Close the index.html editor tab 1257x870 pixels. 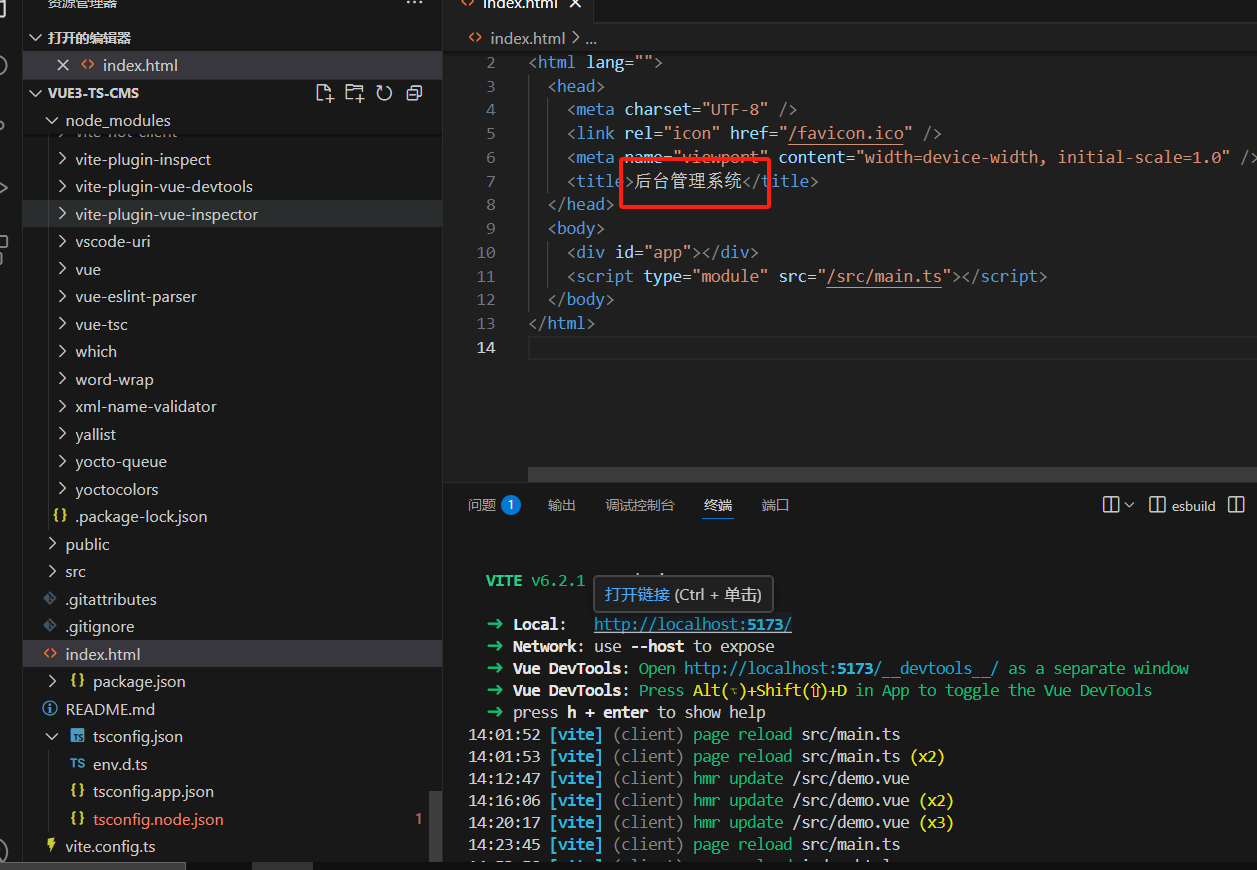pyautogui.click(x=575, y=4)
